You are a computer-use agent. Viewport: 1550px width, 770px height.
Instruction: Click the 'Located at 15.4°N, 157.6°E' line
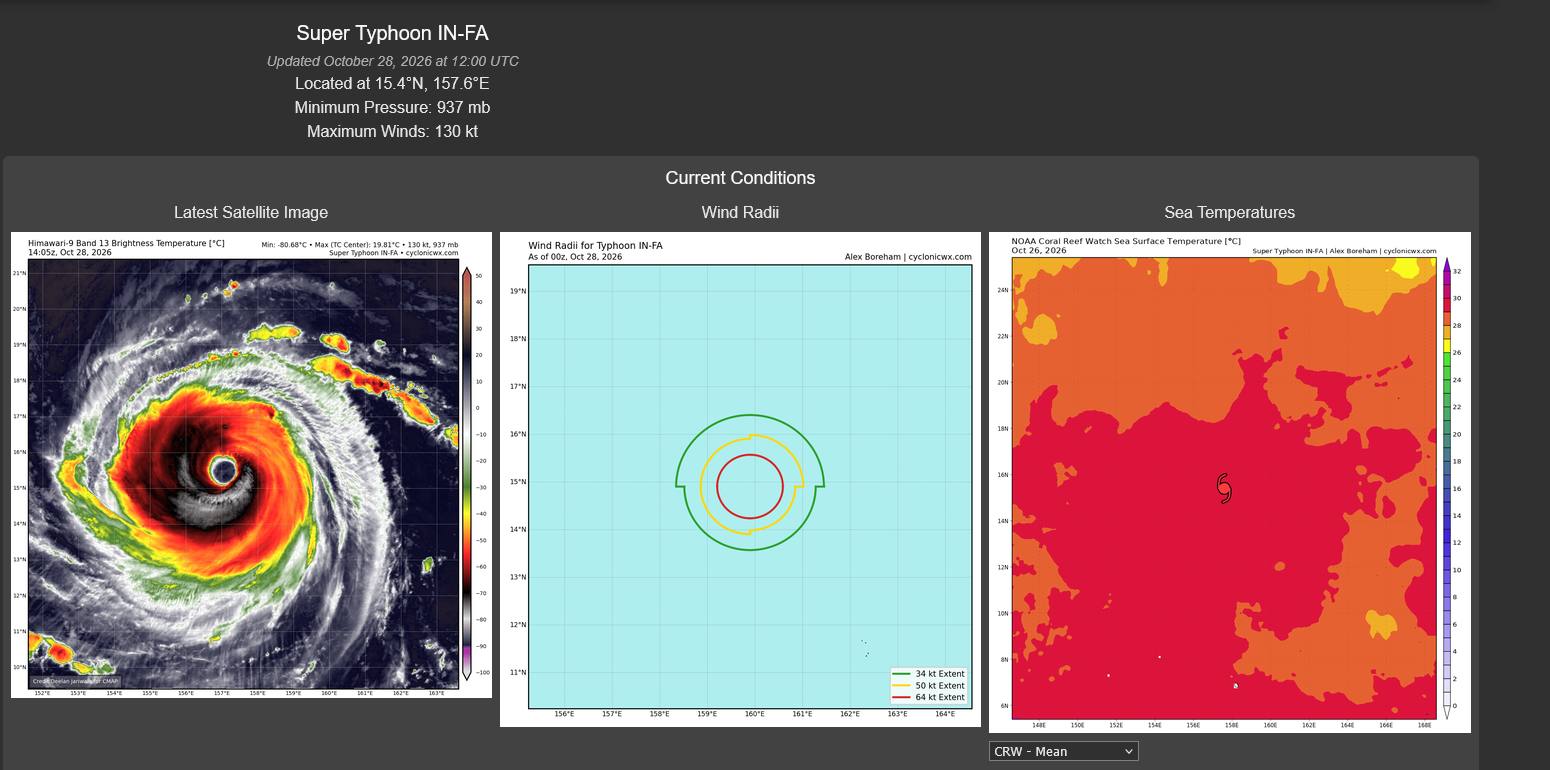pos(393,84)
